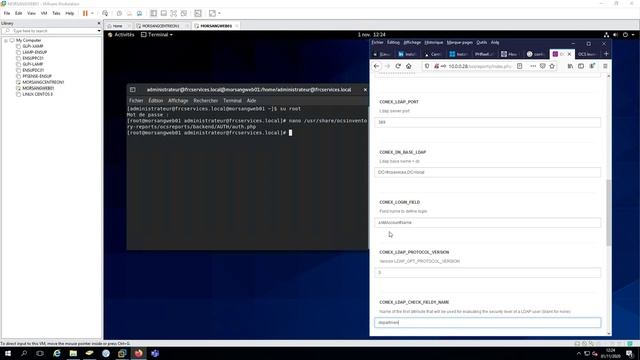Select MORSANGCENTREON1 in the library tree

point(43,82)
